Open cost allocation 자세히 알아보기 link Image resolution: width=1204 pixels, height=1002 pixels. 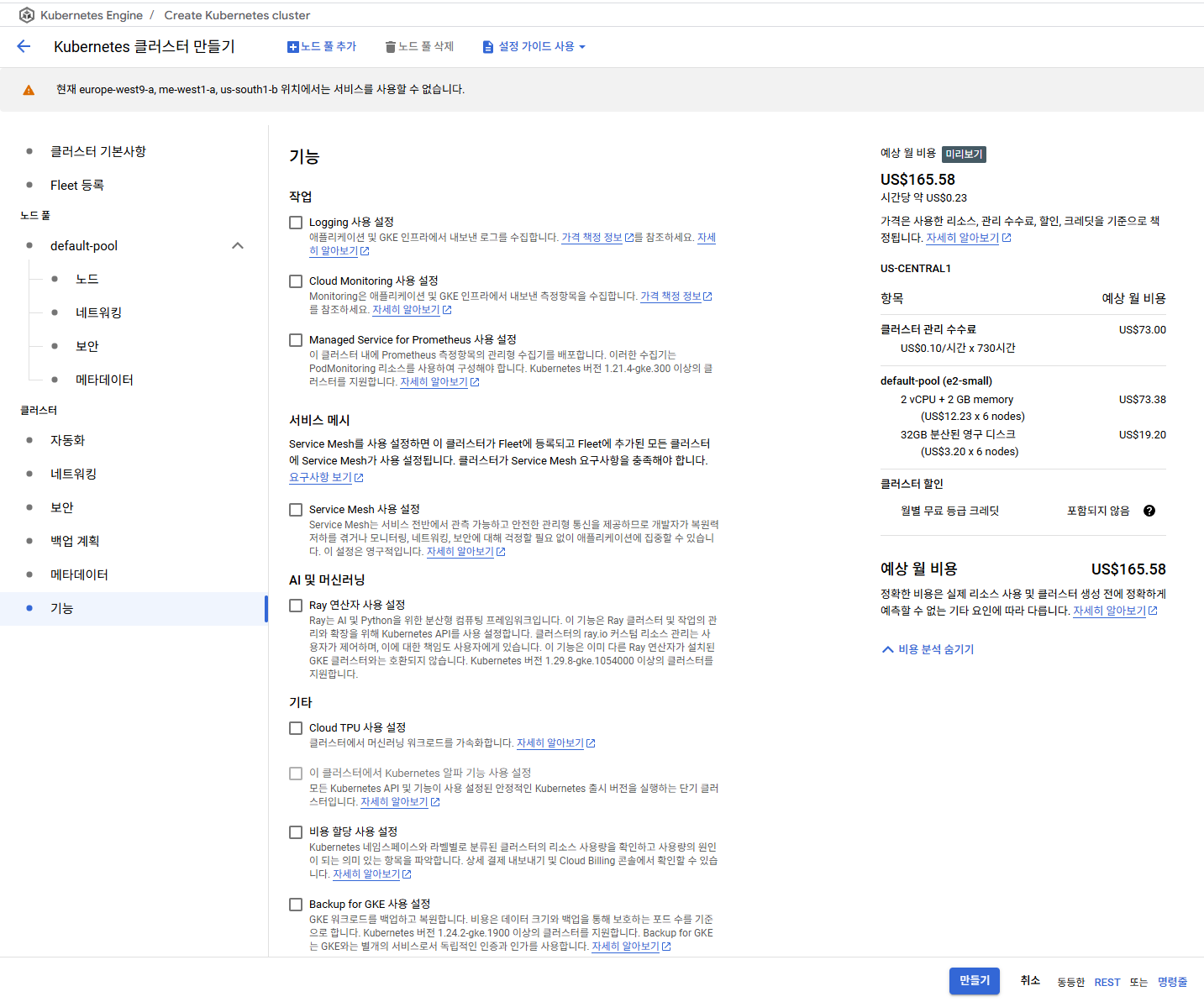[x=366, y=874]
